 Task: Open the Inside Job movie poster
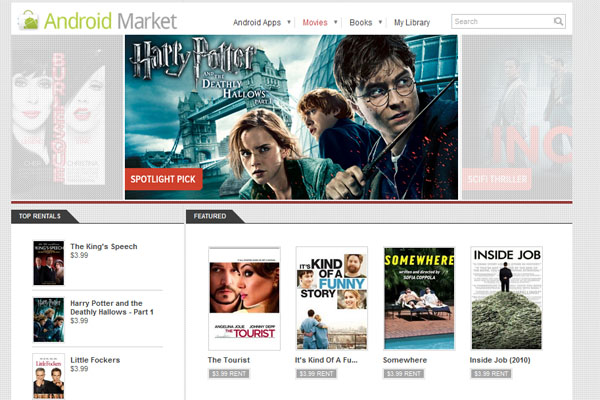pos(506,298)
